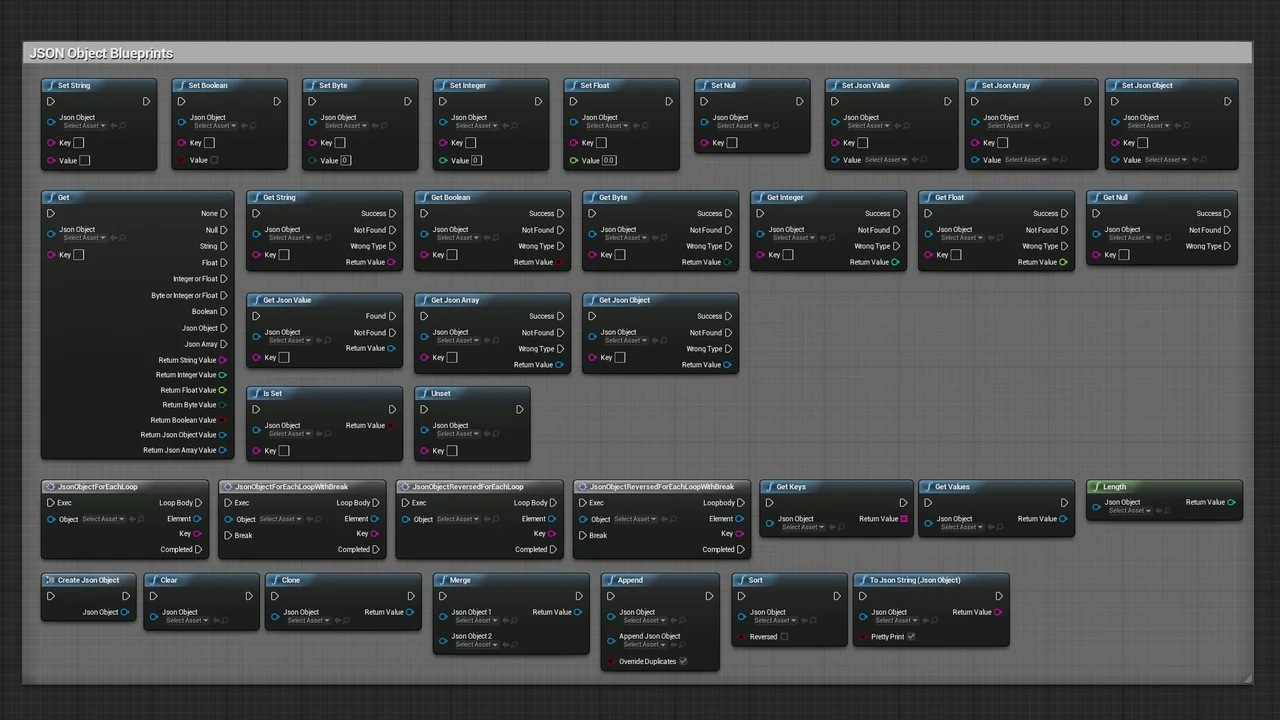Click the Json Object output pin on Create Json Object

pos(125,612)
